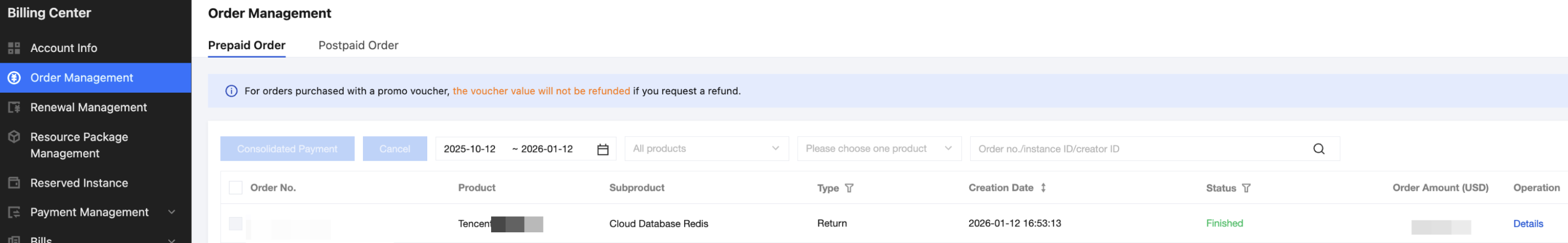This screenshot has height=243, width=1568.
Task: Switch to the Postpaid Order tab
Action: point(358,45)
